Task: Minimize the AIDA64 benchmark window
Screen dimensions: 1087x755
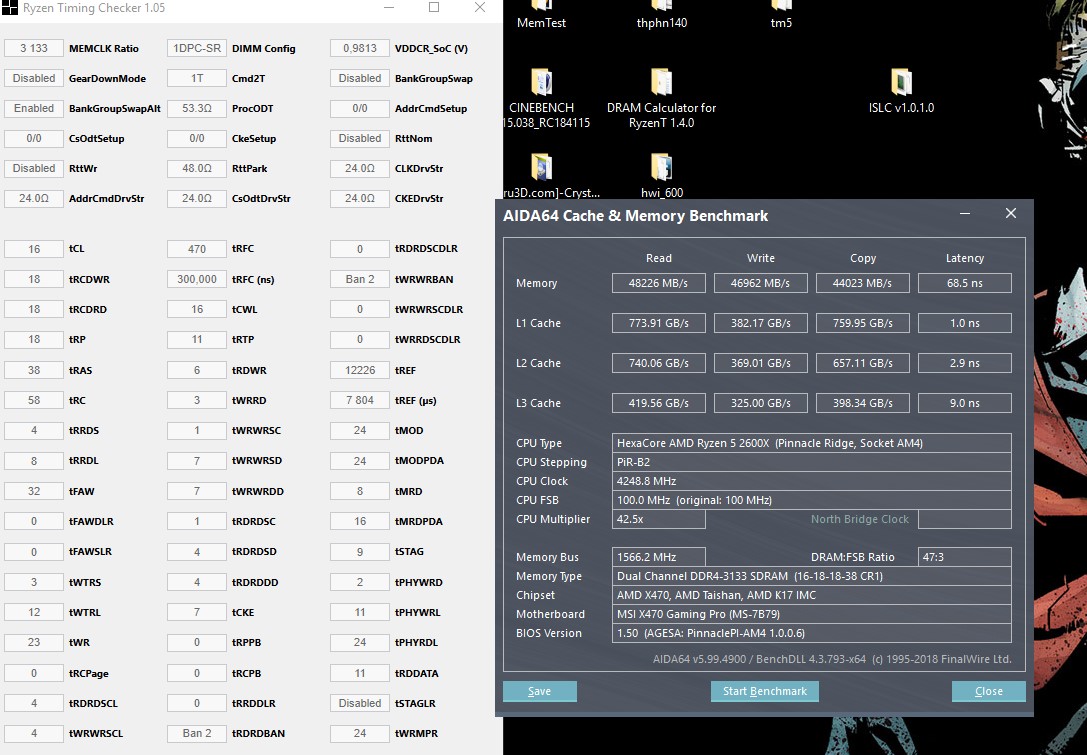Action: [x=964, y=214]
